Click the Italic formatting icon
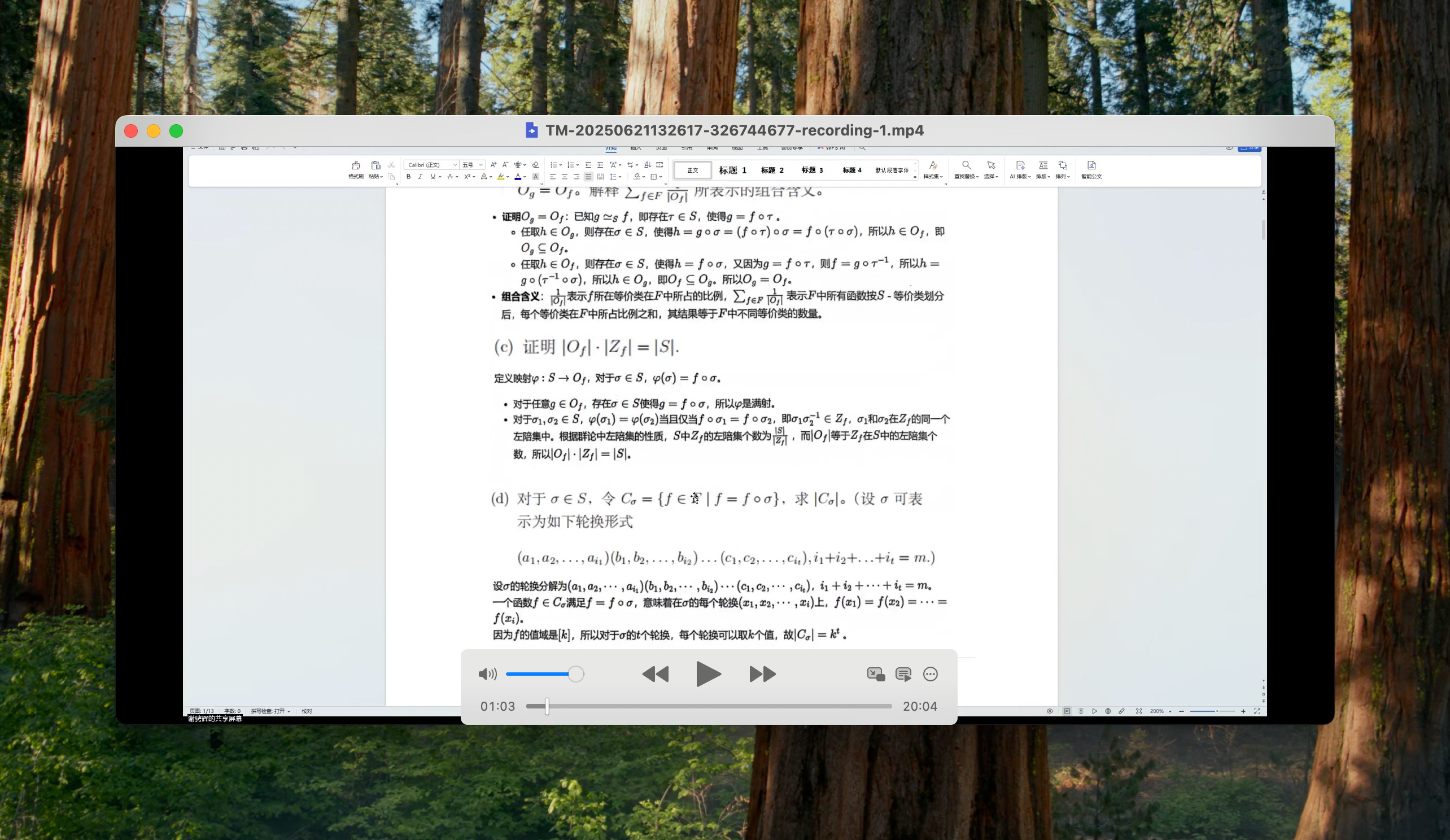This screenshot has height=840, width=1450. [x=420, y=177]
